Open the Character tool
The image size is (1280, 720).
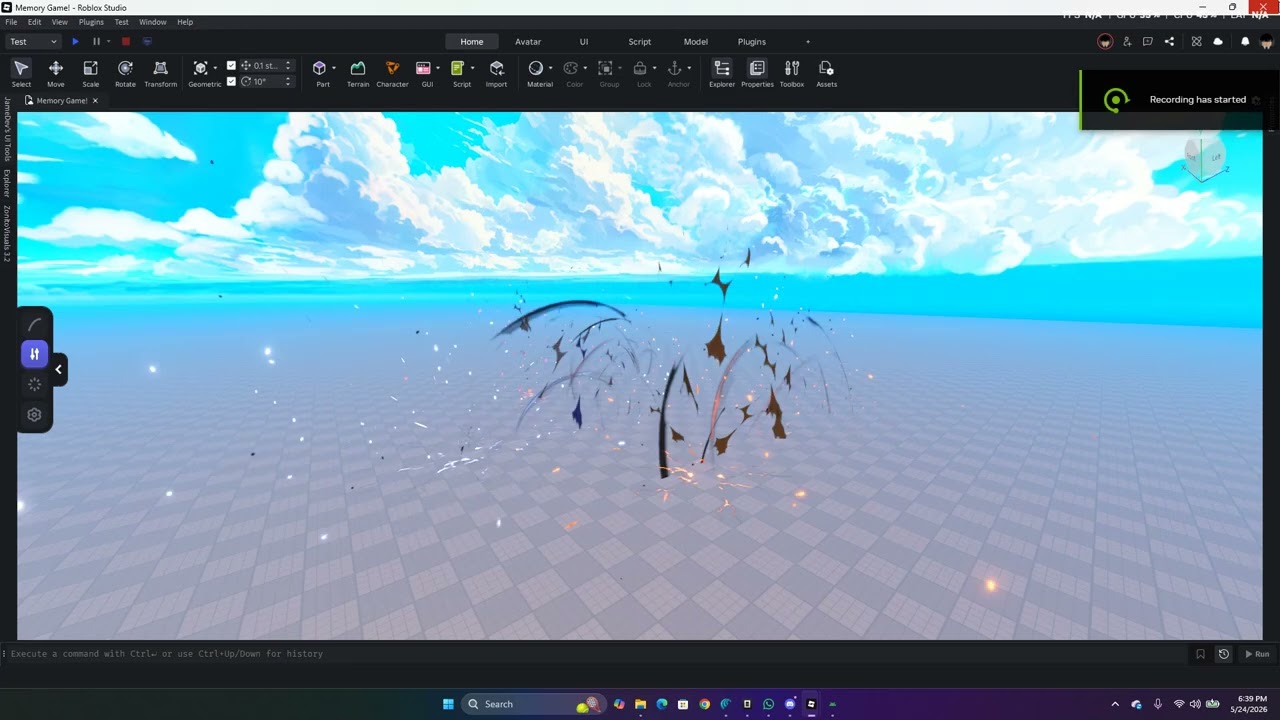click(x=392, y=73)
